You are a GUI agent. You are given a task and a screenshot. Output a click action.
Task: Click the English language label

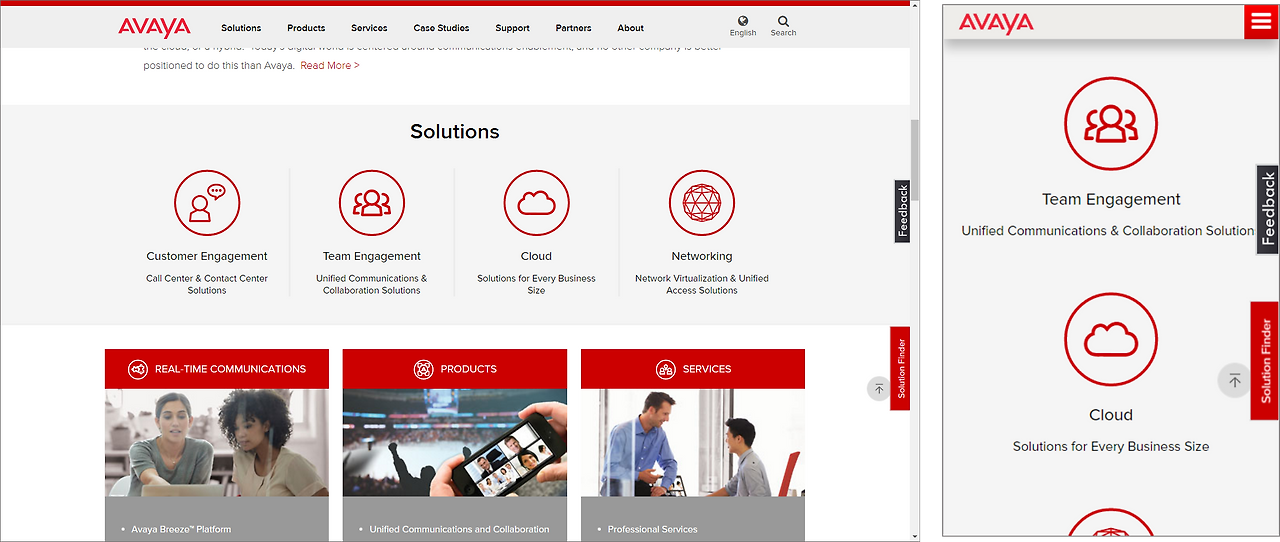point(743,33)
